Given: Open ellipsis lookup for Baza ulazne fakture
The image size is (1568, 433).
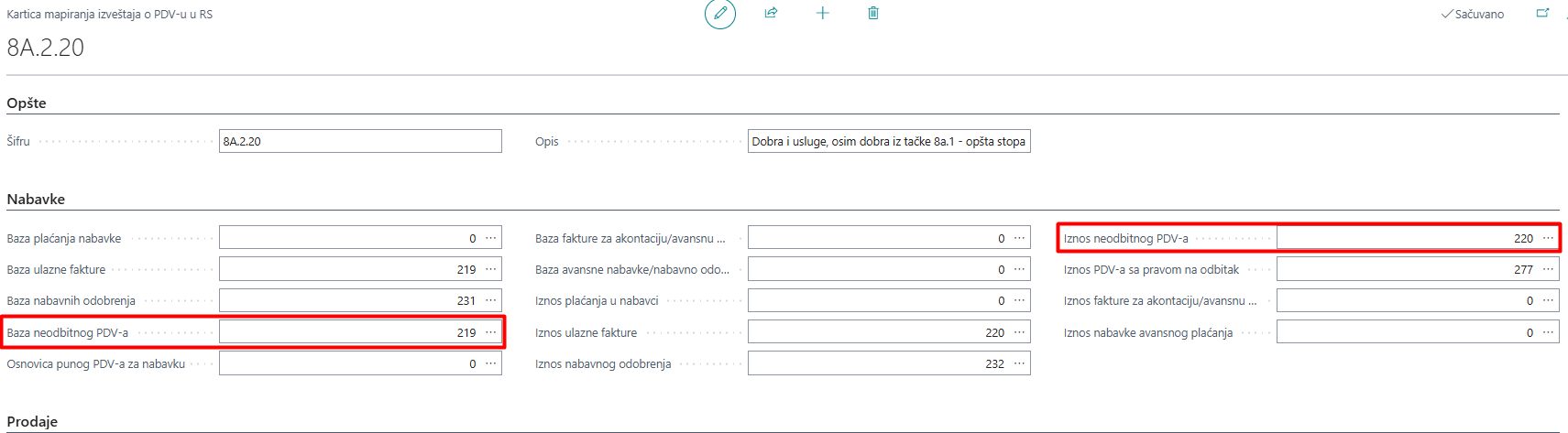Looking at the screenshot, I should click(x=491, y=269).
